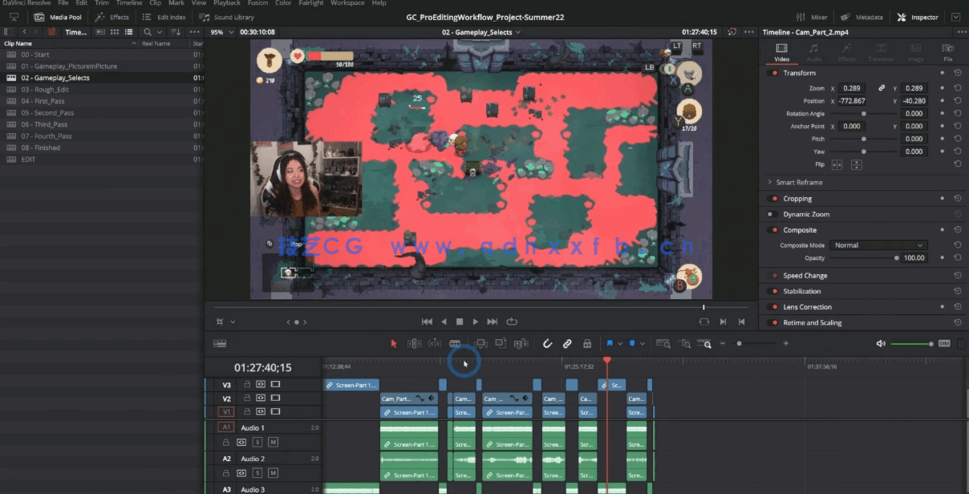Image resolution: width=969 pixels, height=494 pixels.
Task: Switch to the Inspector File tab
Action: tap(947, 52)
